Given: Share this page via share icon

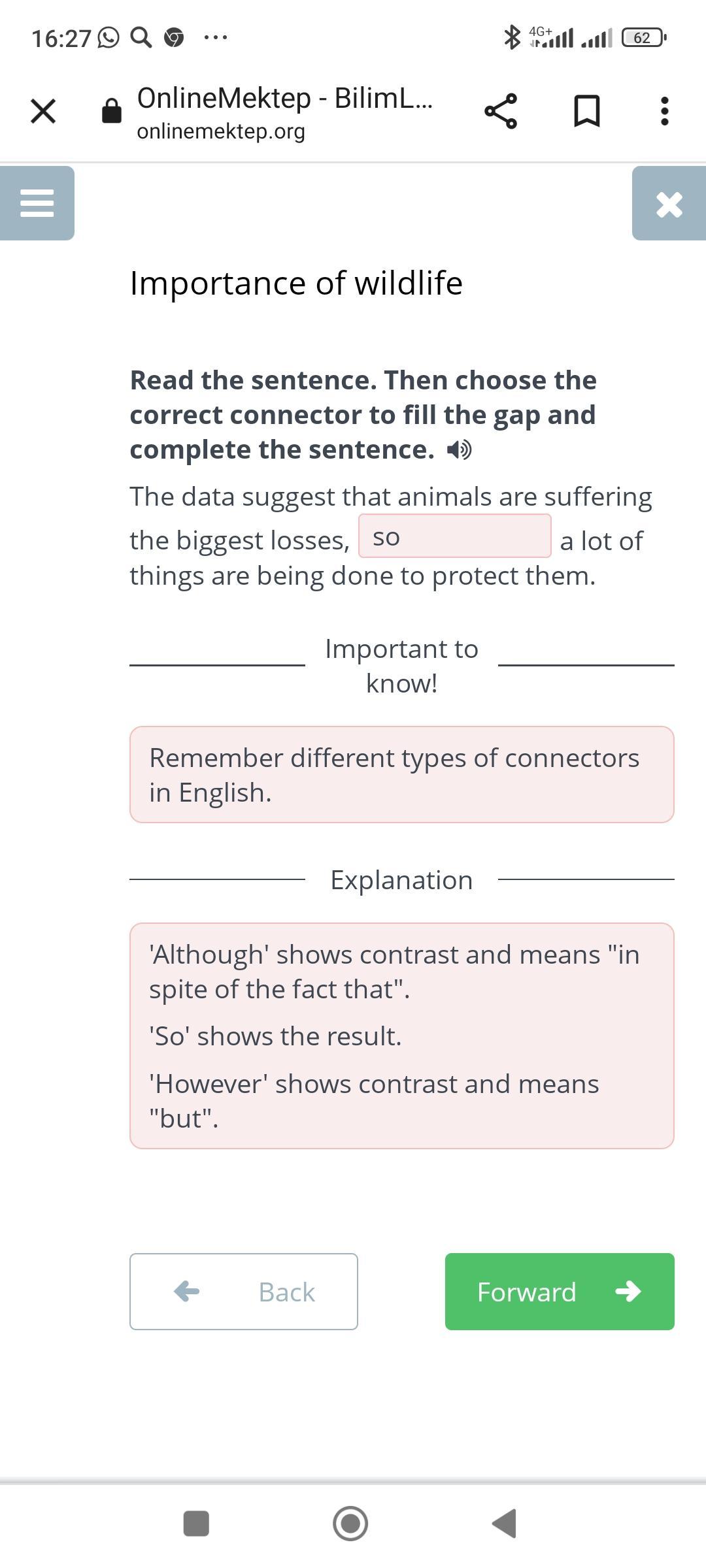Looking at the screenshot, I should click(x=501, y=111).
